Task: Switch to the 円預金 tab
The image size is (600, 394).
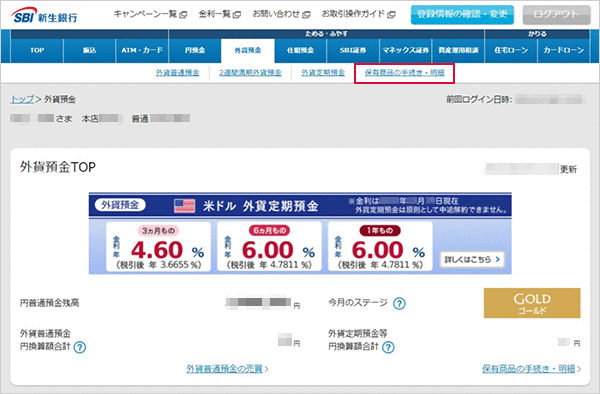Action: tap(195, 50)
